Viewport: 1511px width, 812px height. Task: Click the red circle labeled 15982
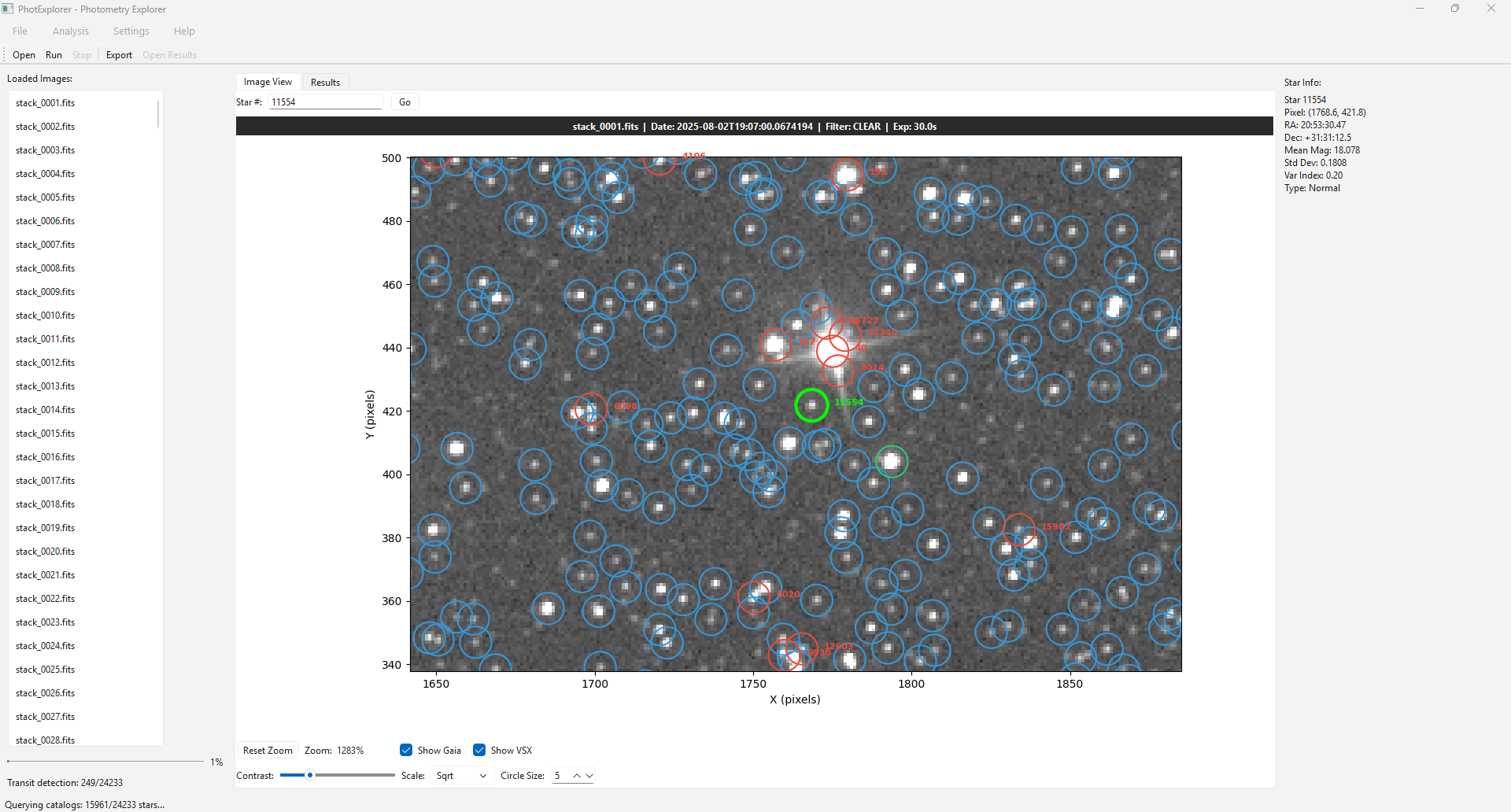coord(1018,530)
